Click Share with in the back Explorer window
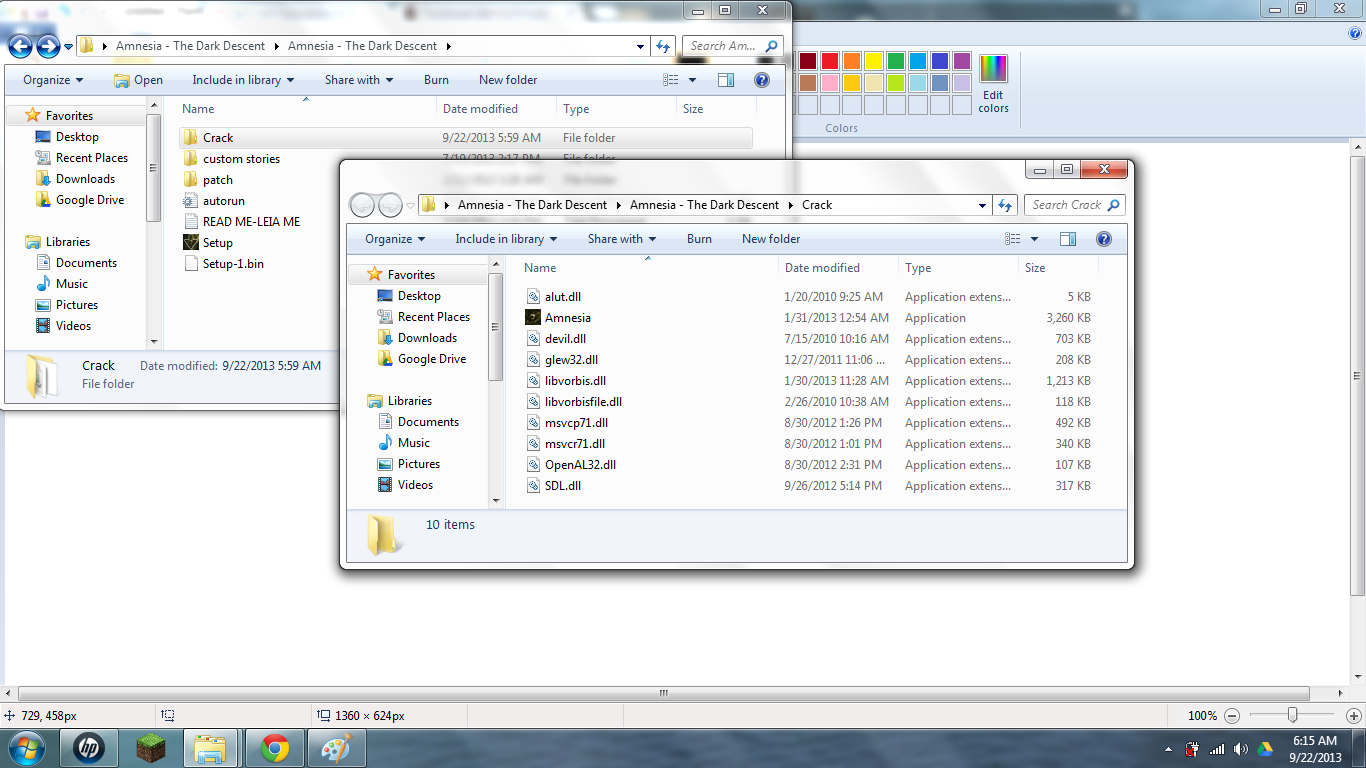The height and width of the screenshot is (768, 1366). pyautogui.click(x=358, y=80)
